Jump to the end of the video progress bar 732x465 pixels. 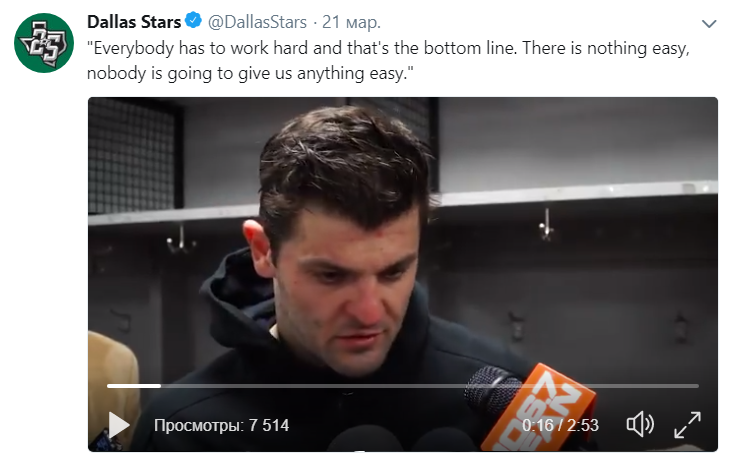tap(698, 386)
